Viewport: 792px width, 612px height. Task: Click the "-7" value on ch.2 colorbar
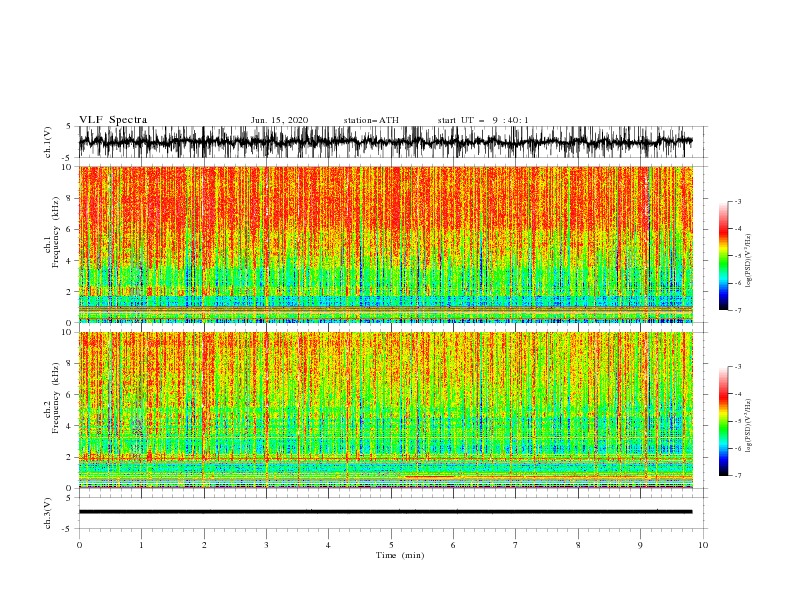point(737,475)
